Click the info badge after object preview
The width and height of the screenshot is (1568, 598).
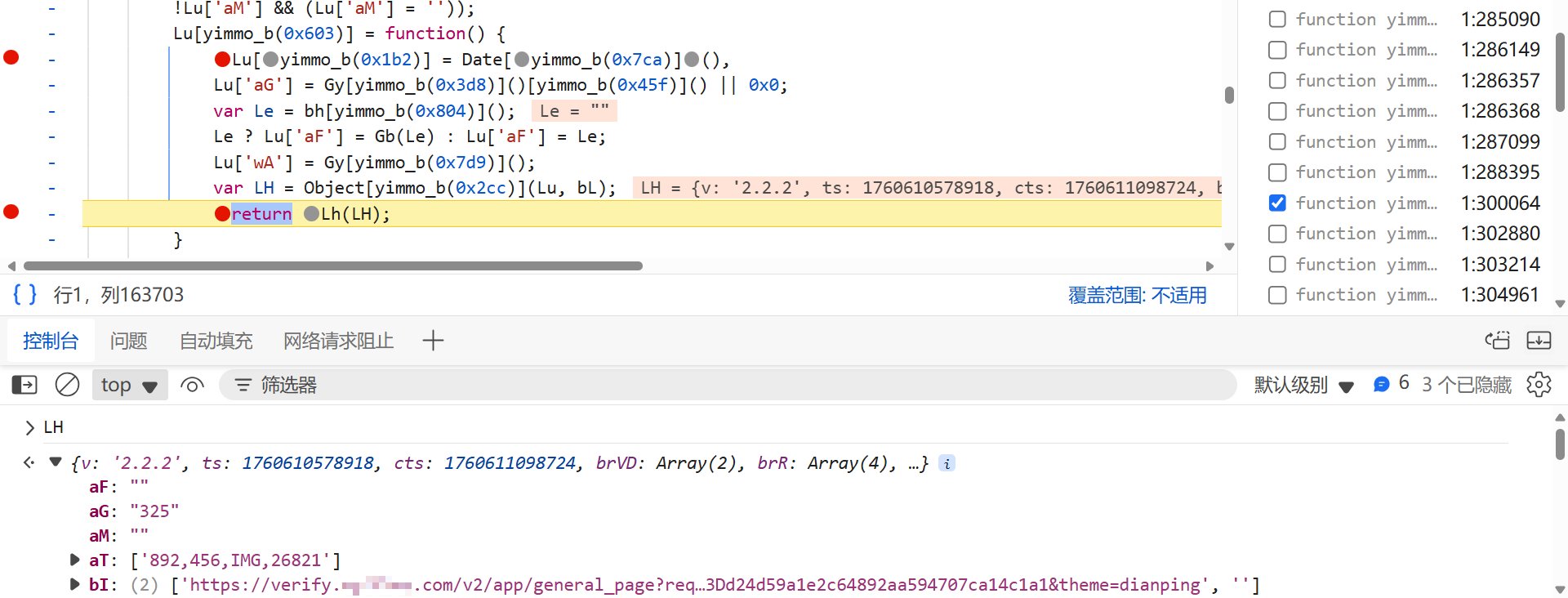coord(947,463)
